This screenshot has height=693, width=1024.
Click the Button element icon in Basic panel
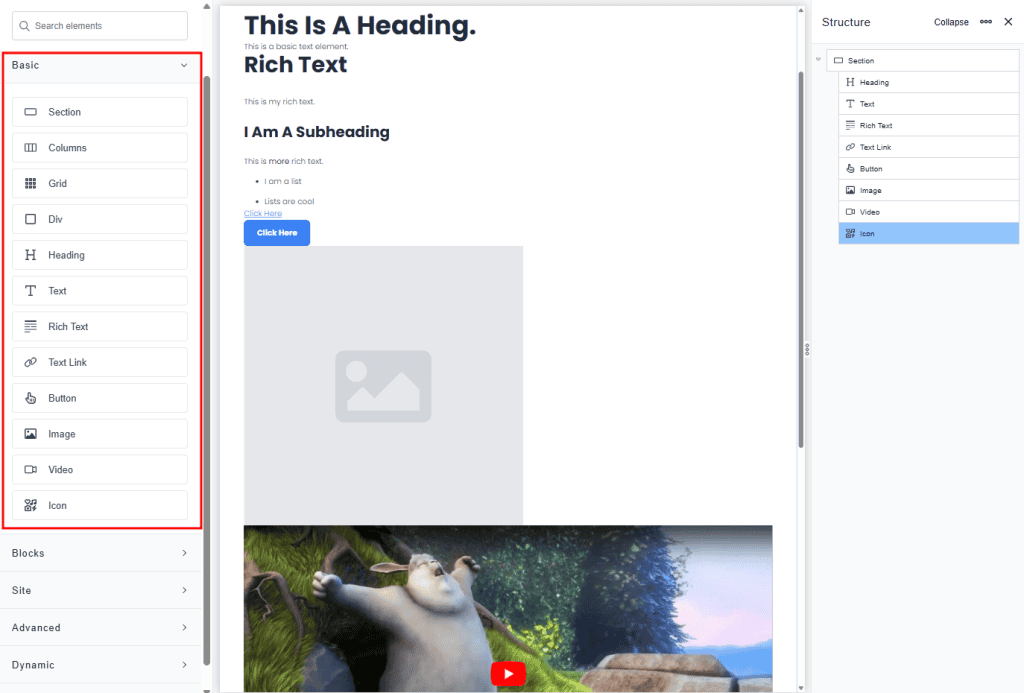coord(31,398)
